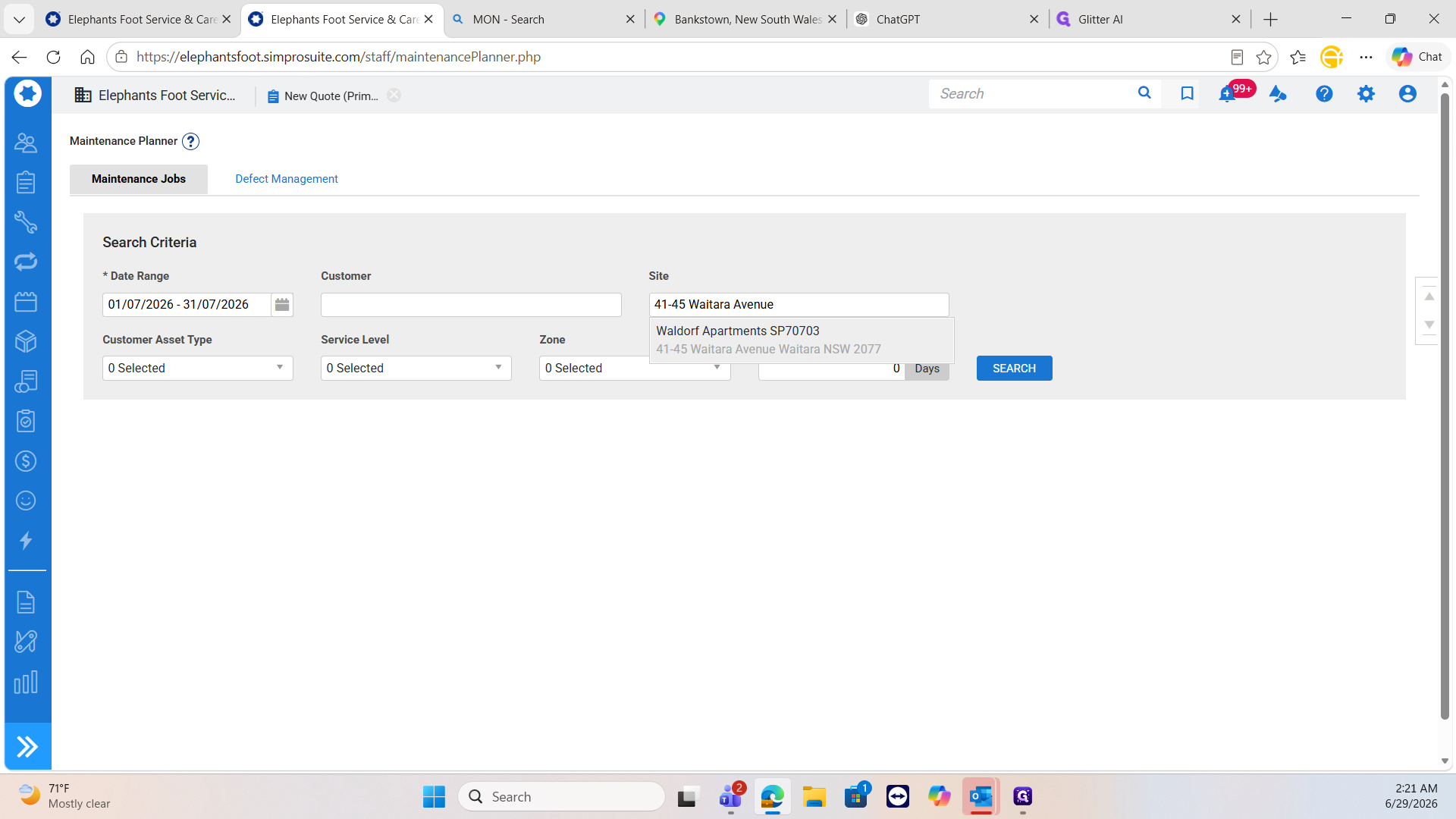
Task: Open the bookmark icon in header
Action: (1187, 93)
